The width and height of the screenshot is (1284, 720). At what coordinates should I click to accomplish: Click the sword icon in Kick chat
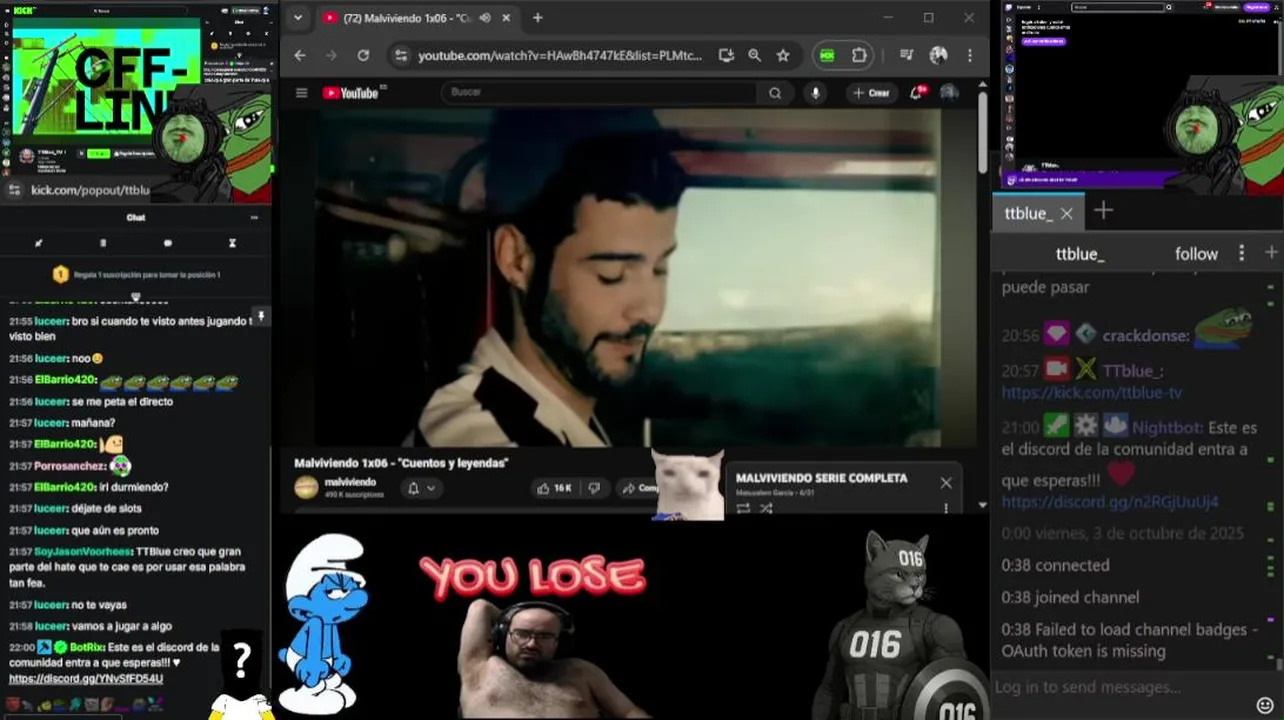pos(39,243)
